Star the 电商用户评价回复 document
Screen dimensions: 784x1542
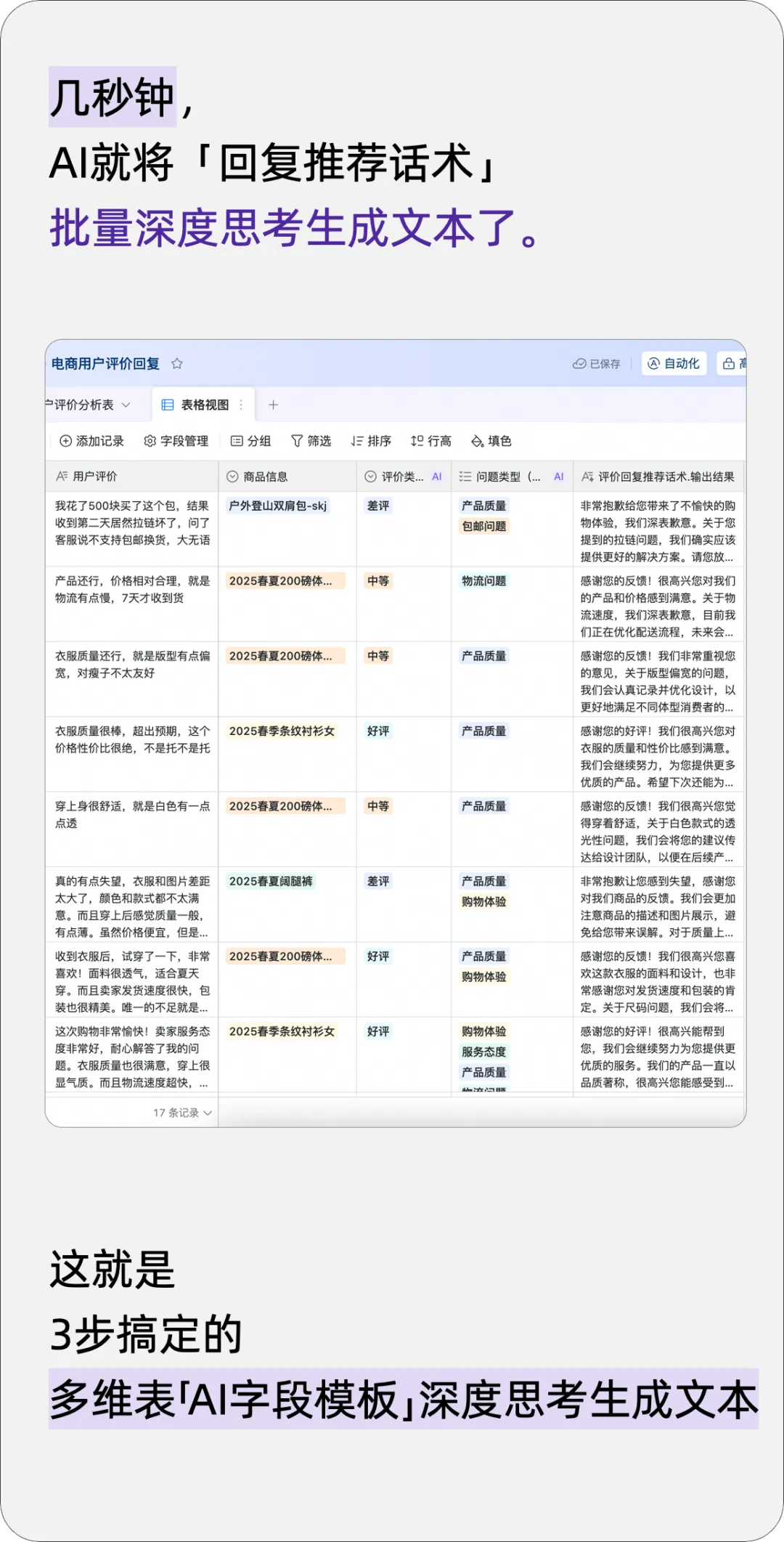(x=177, y=364)
